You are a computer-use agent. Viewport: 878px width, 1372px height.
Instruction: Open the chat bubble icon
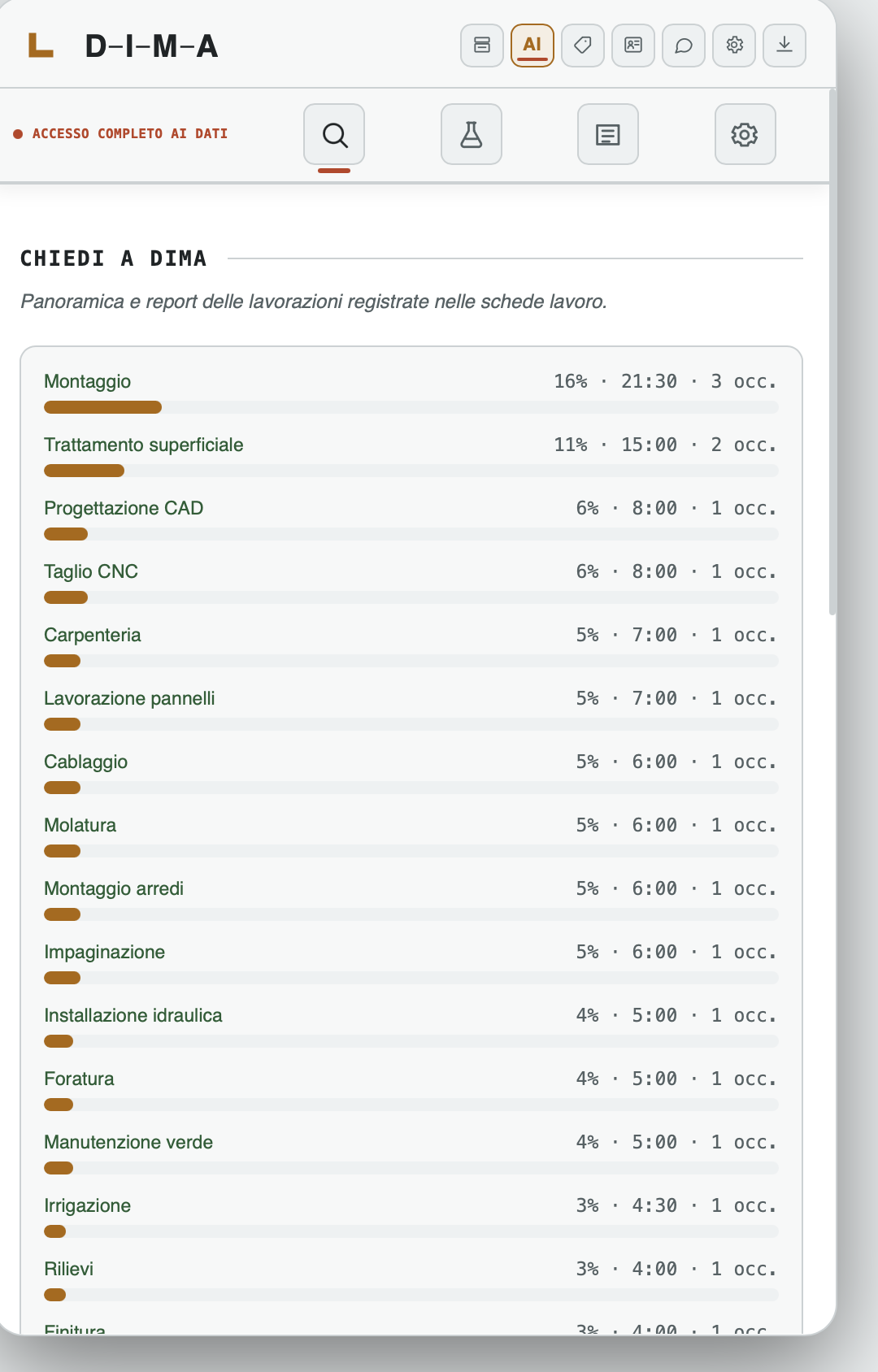coord(684,46)
